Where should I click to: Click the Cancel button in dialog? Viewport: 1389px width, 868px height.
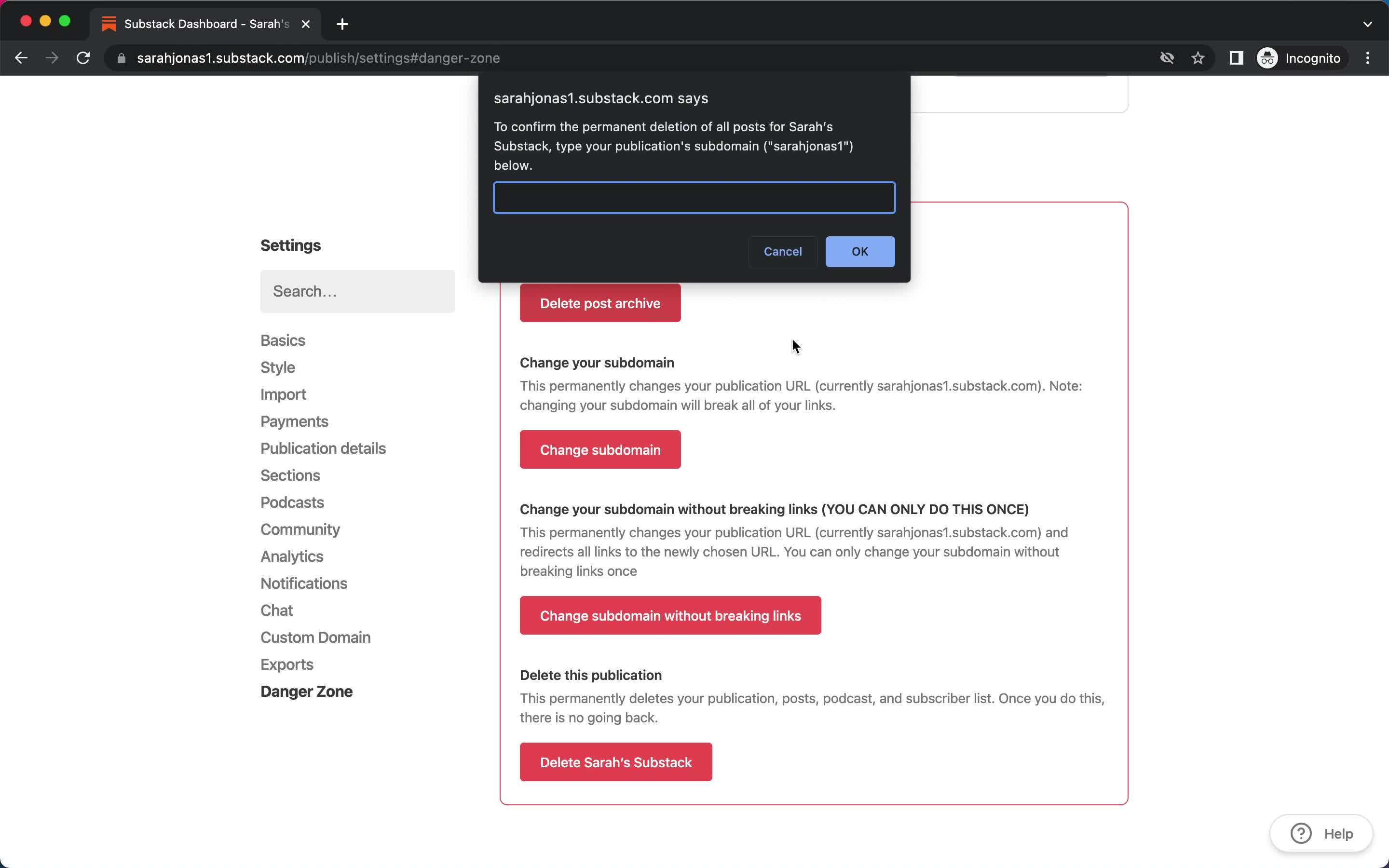[x=783, y=251]
